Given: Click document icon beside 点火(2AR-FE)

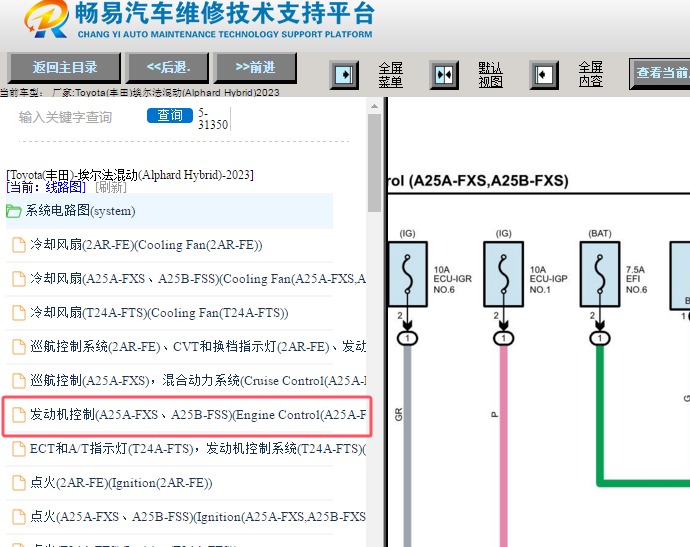Looking at the screenshot, I should coord(18,483).
